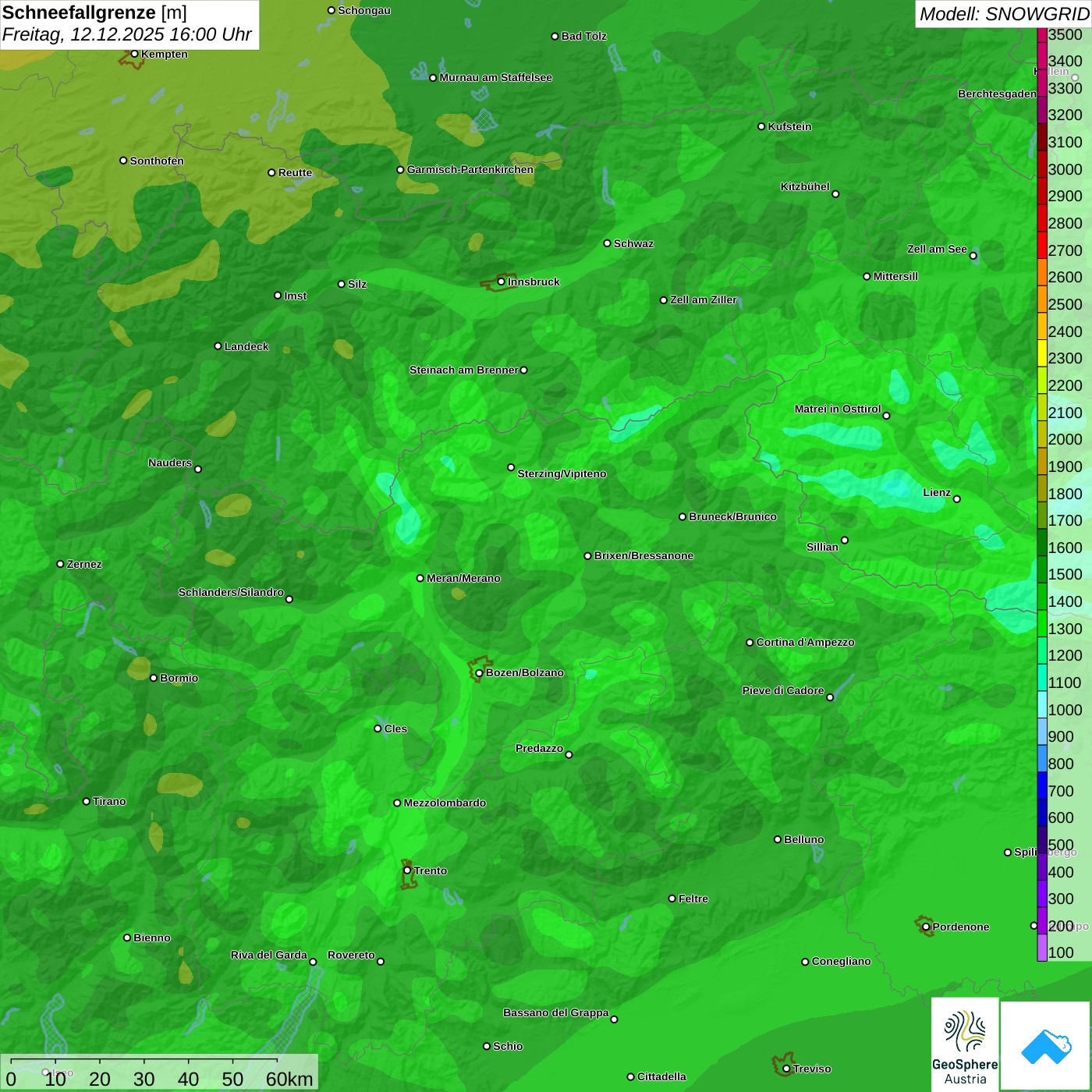Click the Sonthofen label

(x=157, y=161)
